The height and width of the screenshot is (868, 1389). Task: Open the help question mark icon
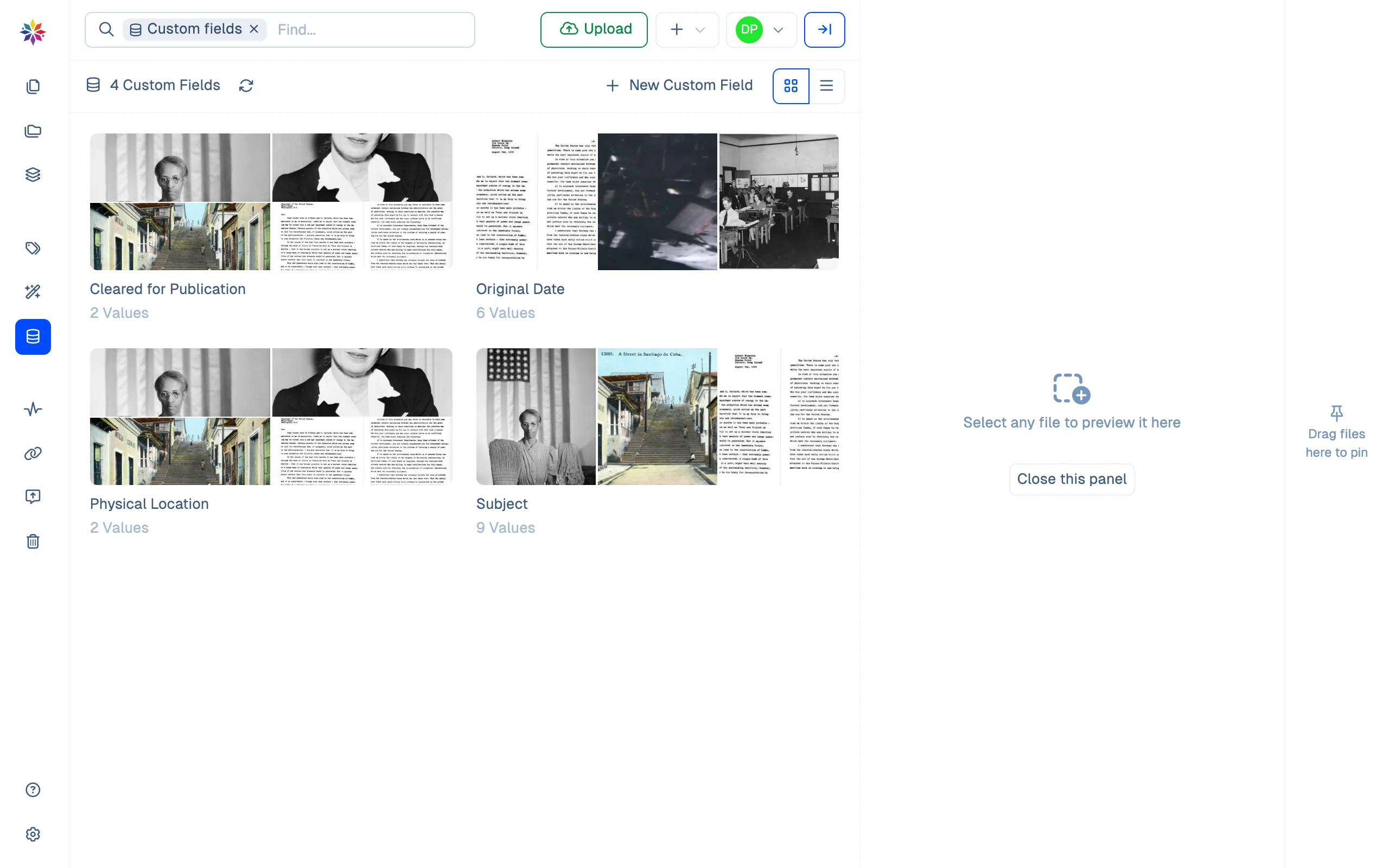click(33, 790)
